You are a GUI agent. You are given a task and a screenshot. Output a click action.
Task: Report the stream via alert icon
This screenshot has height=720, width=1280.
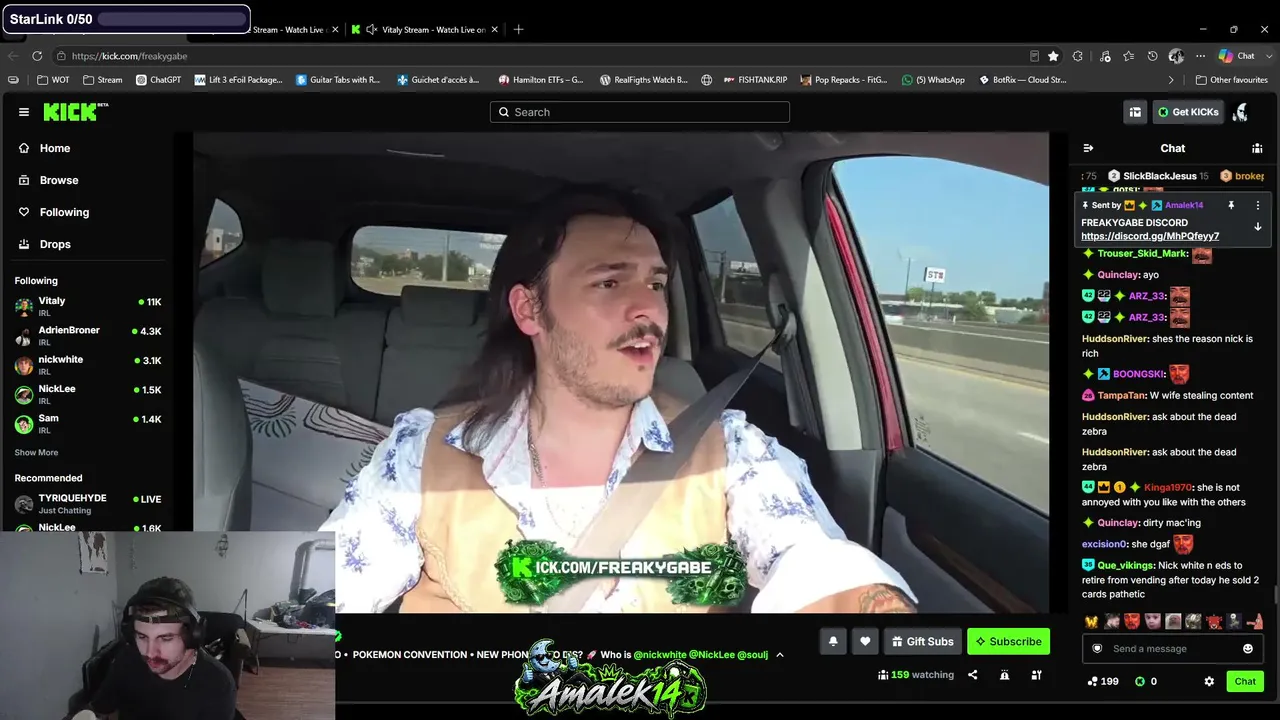coord(1004,675)
